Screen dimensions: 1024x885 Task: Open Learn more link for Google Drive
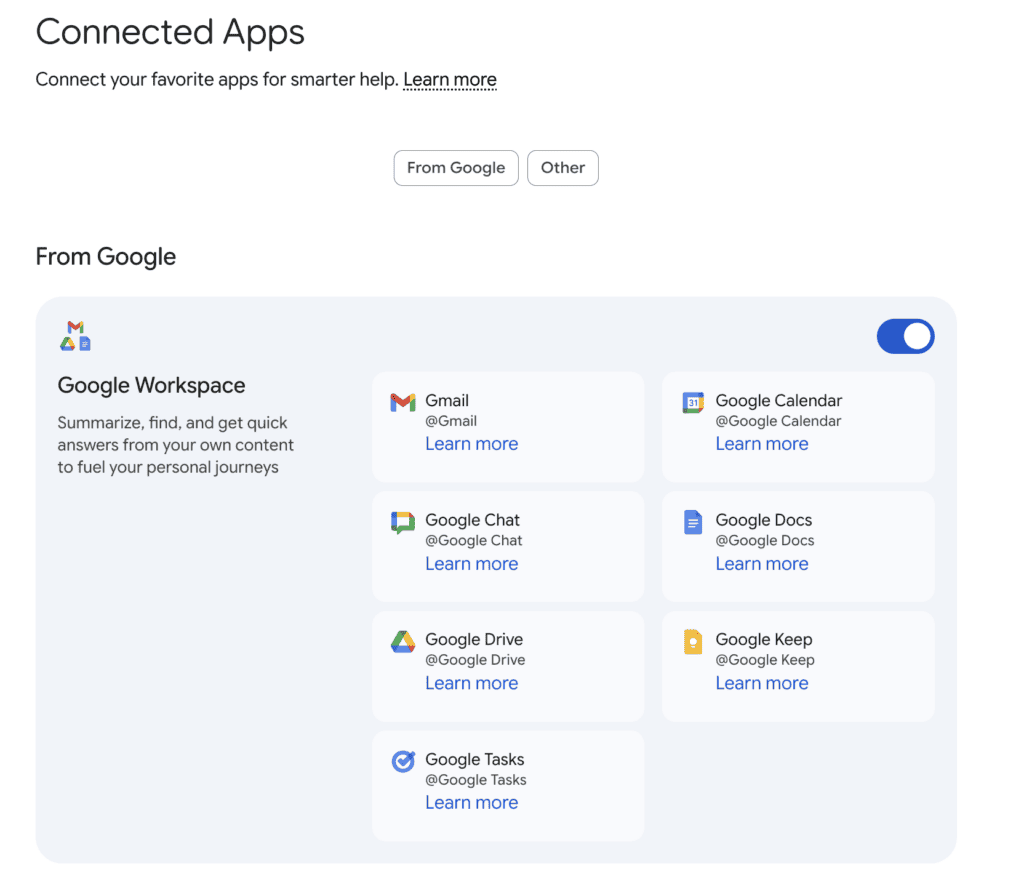coord(472,683)
